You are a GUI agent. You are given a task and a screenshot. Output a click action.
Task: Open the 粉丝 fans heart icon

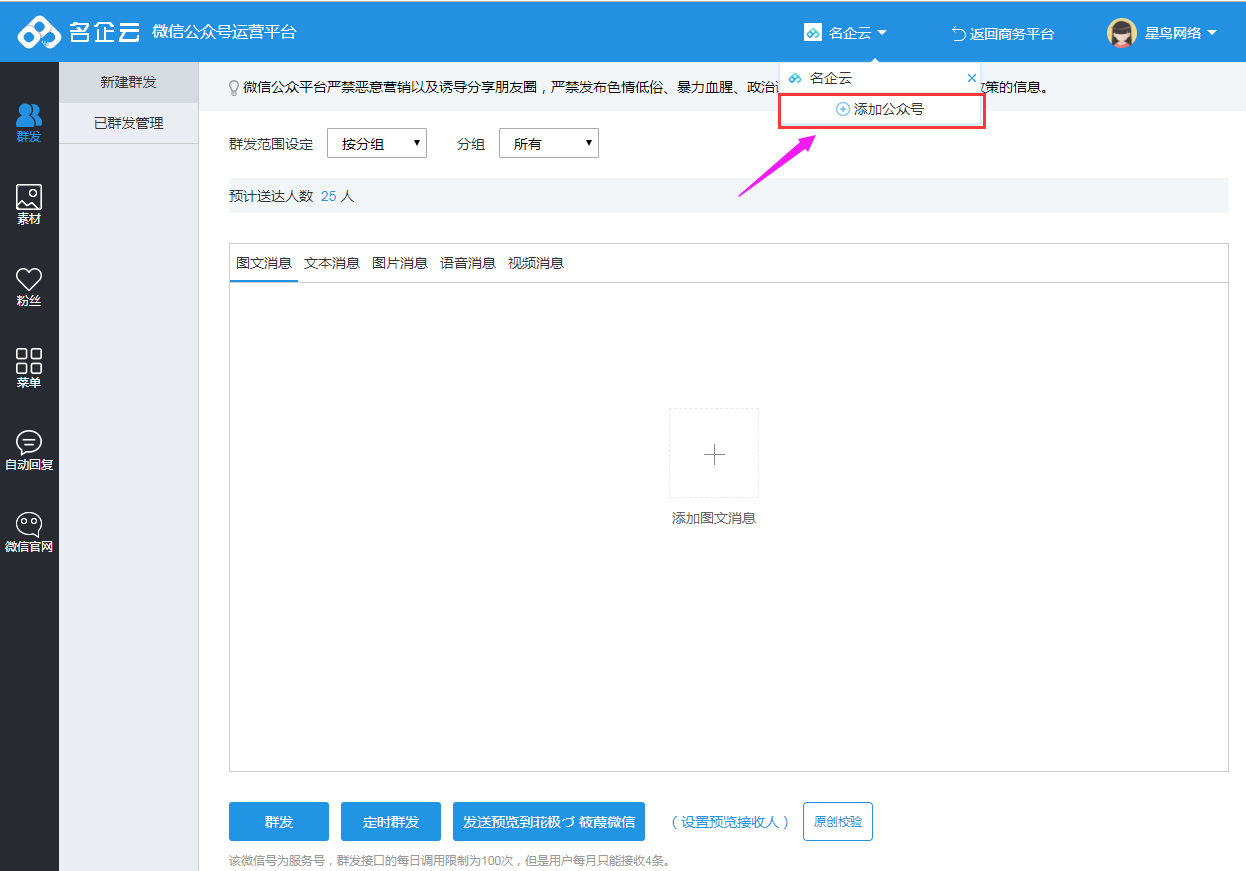[x=29, y=286]
